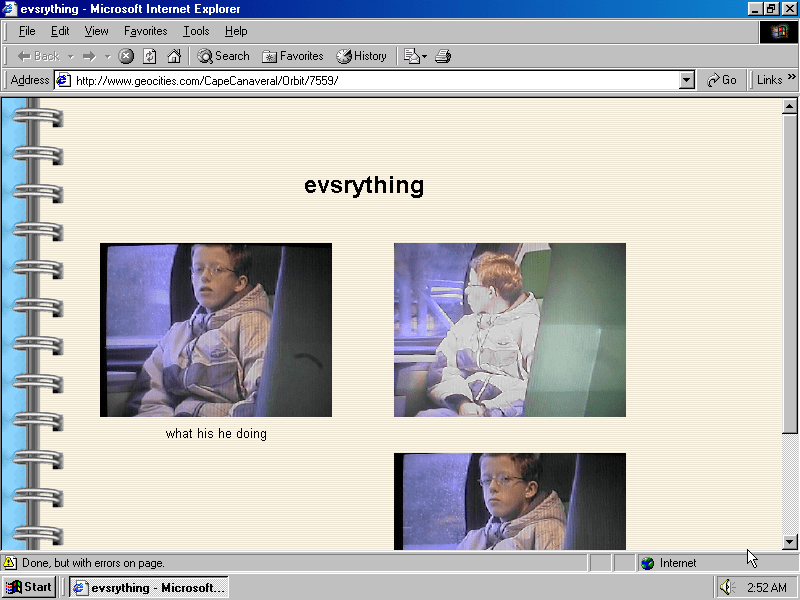Click the vertical scrollbar down arrow
800x600 pixels.
pyautogui.click(x=789, y=542)
